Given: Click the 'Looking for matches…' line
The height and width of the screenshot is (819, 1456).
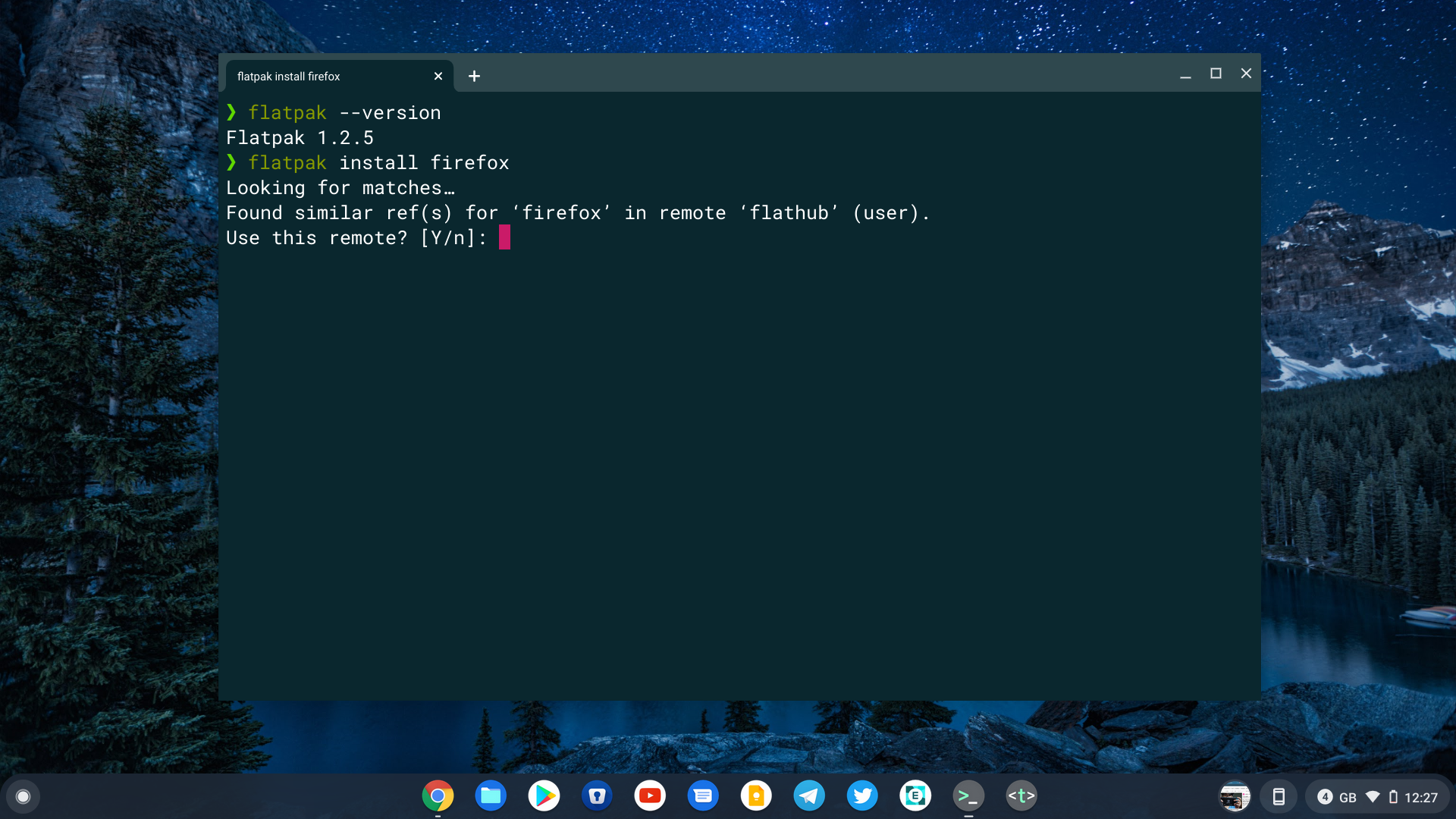Looking at the screenshot, I should pyautogui.click(x=340, y=188).
